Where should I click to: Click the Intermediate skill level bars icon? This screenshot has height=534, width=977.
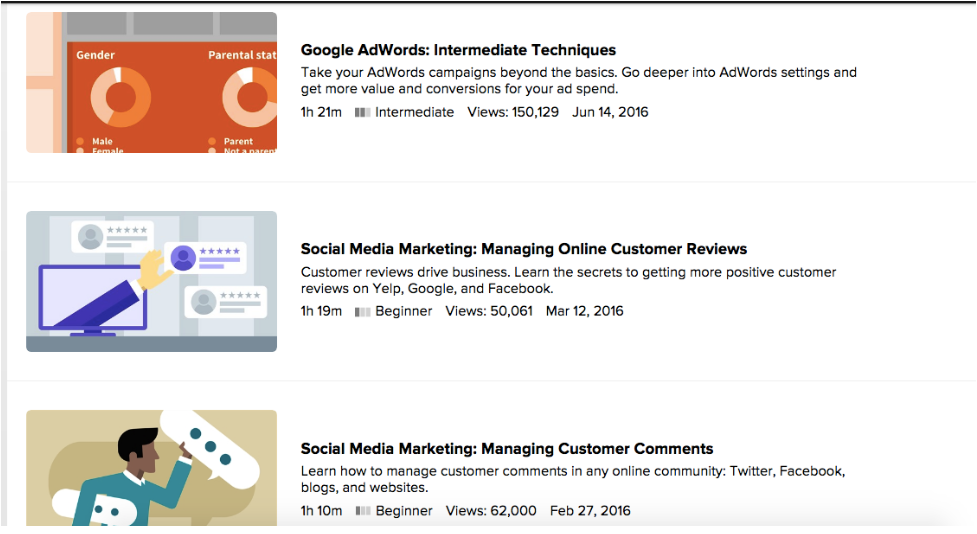(x=363, y=112)
